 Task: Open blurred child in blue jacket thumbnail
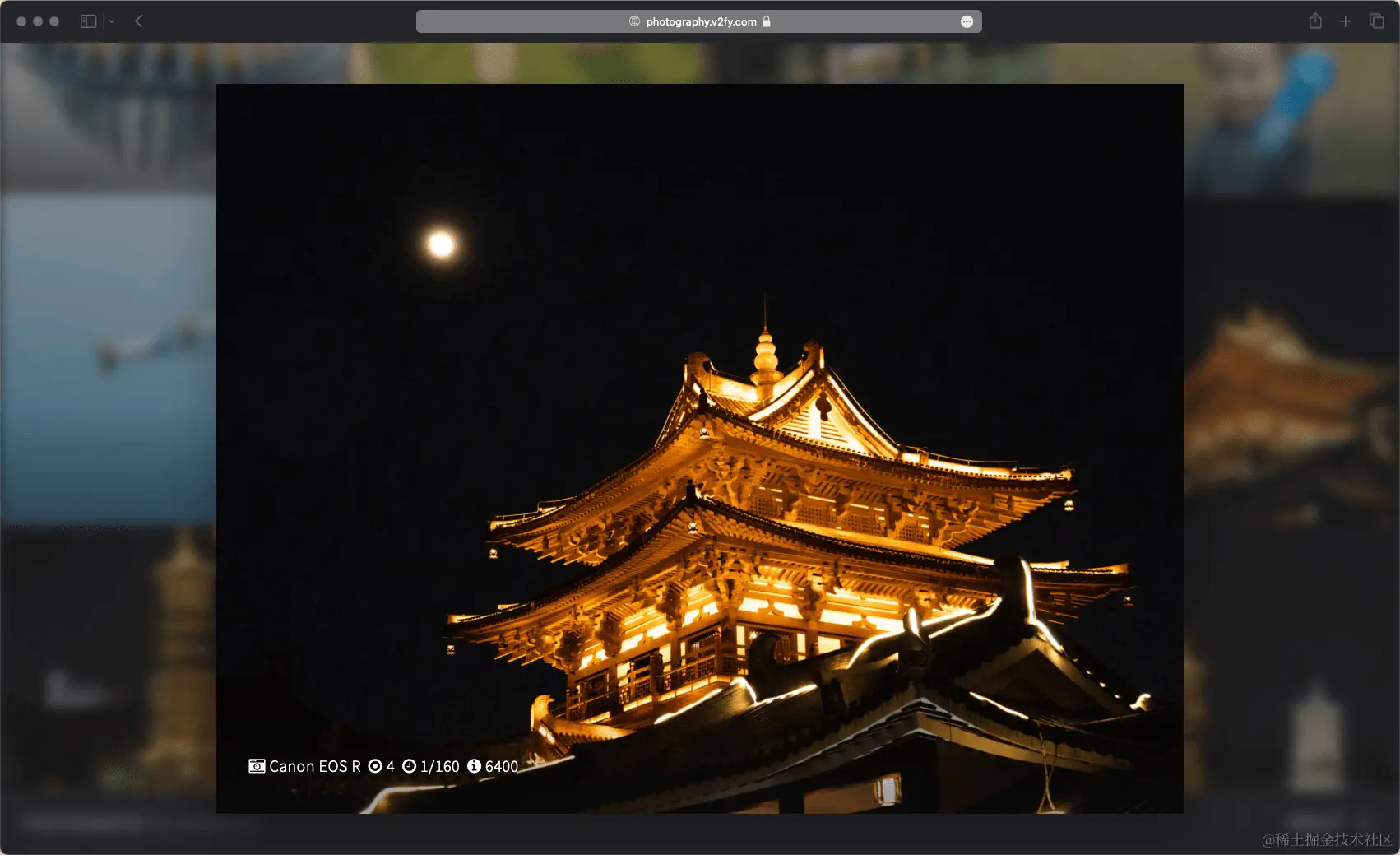pyautogui.click(x=1291, y=119)
